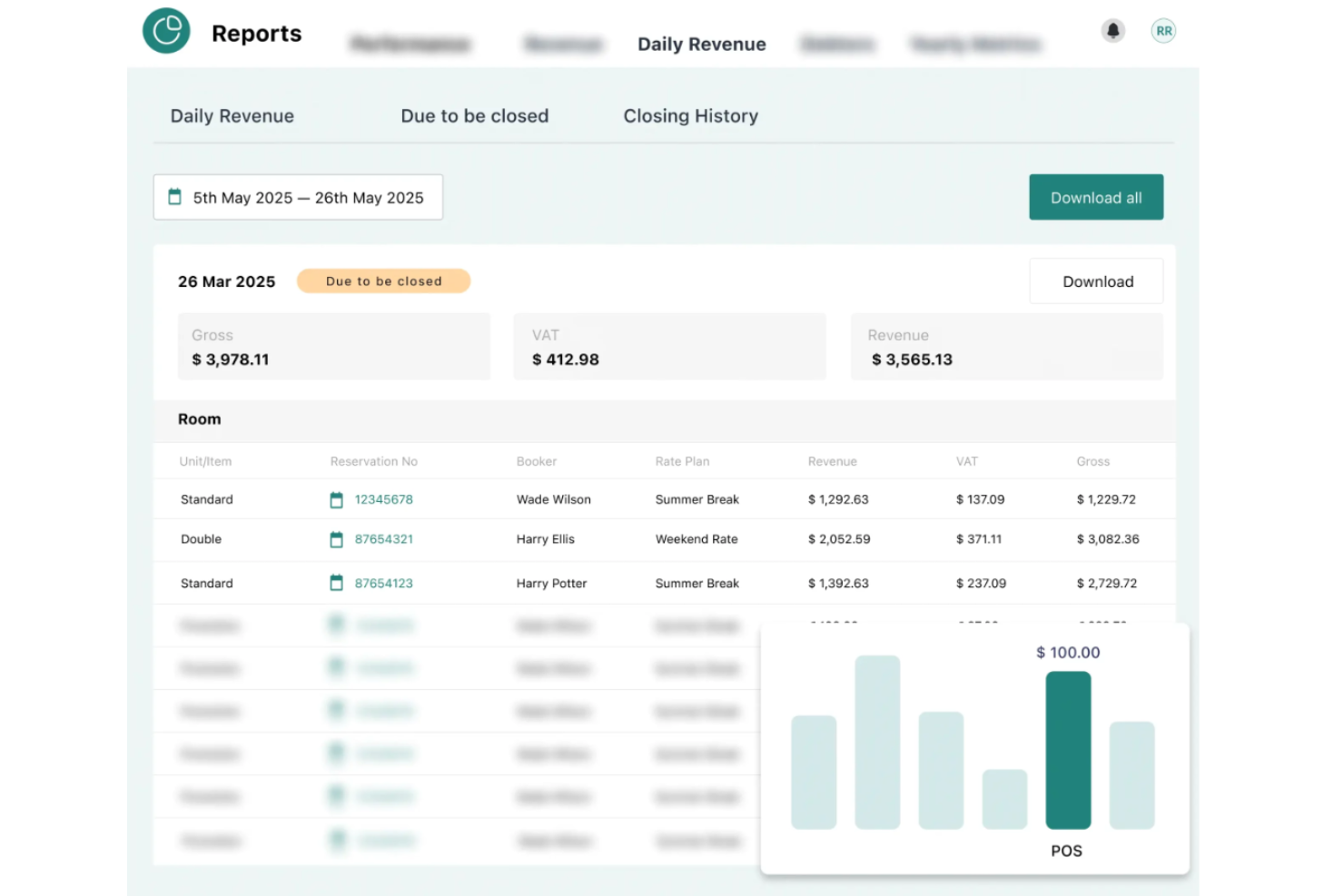Viewport: 1344px width, 896px height.
Task: Open the Due to be closed tab
Action: 474,115
